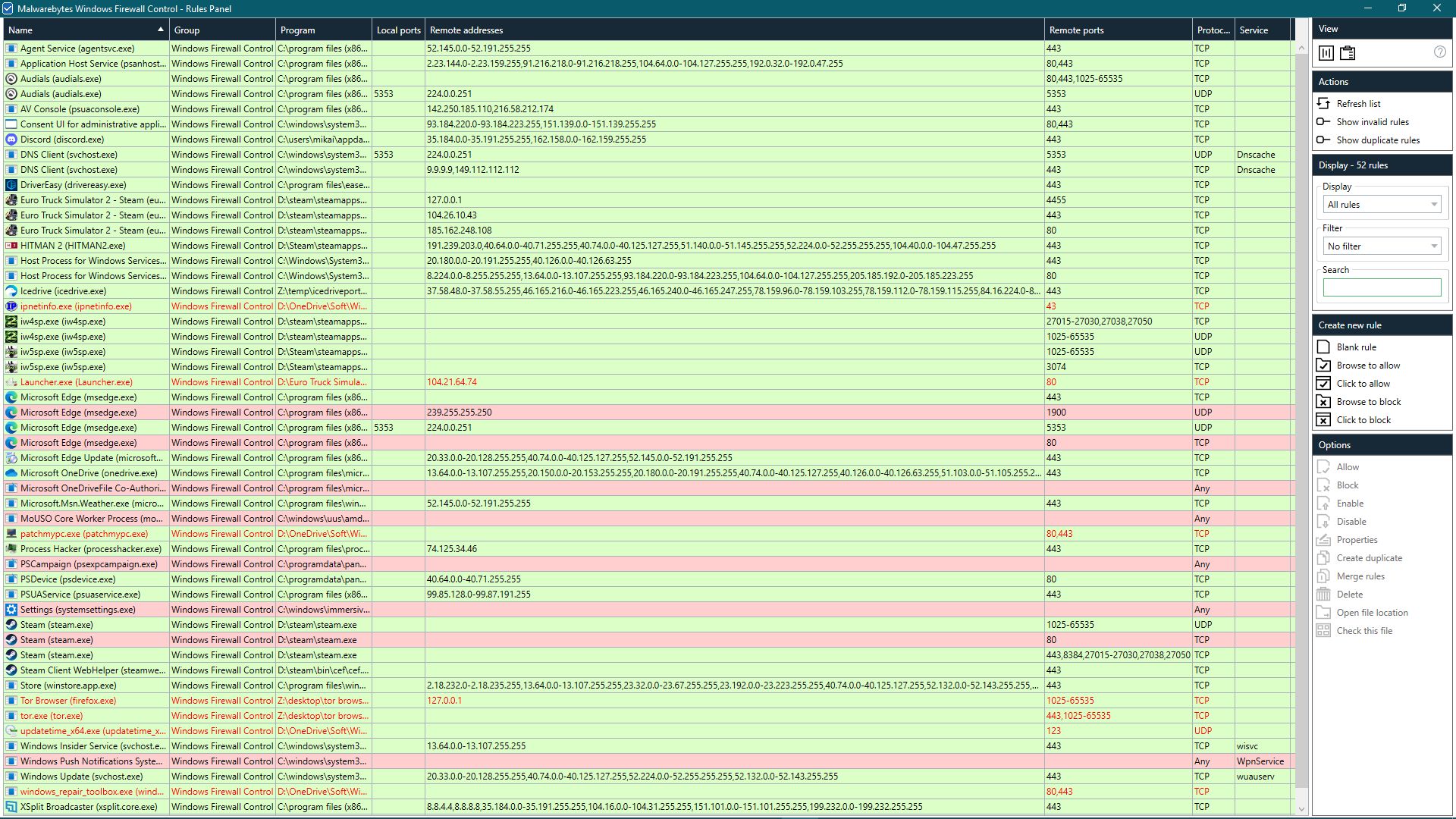Open the Display All rules dropdown
Viewport: 1456px width, 819px height.
1382,205
